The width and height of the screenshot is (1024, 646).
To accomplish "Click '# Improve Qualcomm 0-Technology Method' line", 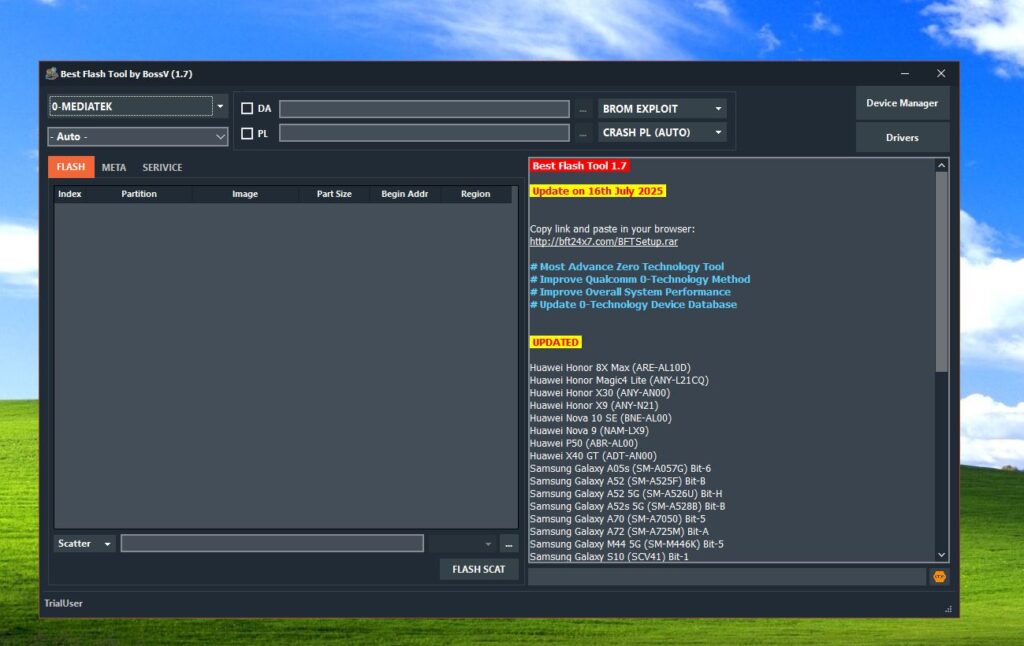I will [x=640, y=280].
